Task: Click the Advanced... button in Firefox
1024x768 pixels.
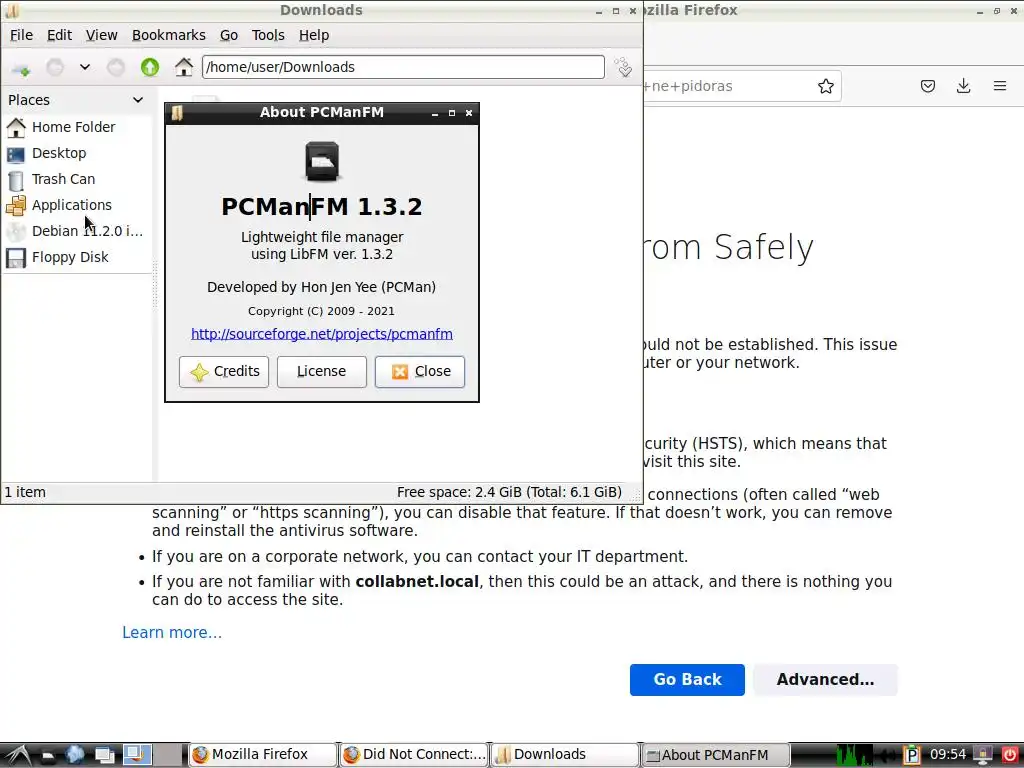Action: pos(825,680)
